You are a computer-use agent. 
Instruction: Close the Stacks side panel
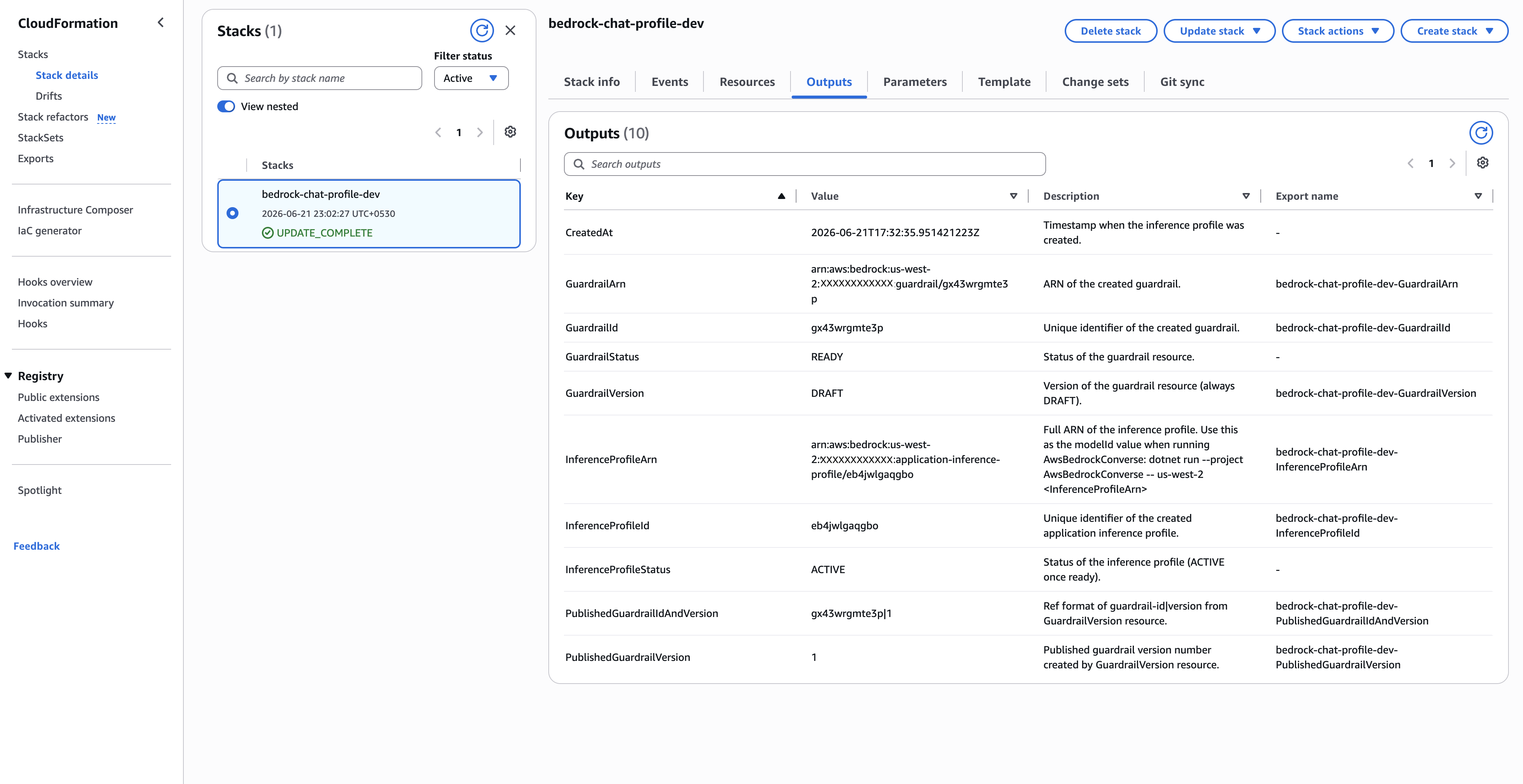[x=510, y=30]
